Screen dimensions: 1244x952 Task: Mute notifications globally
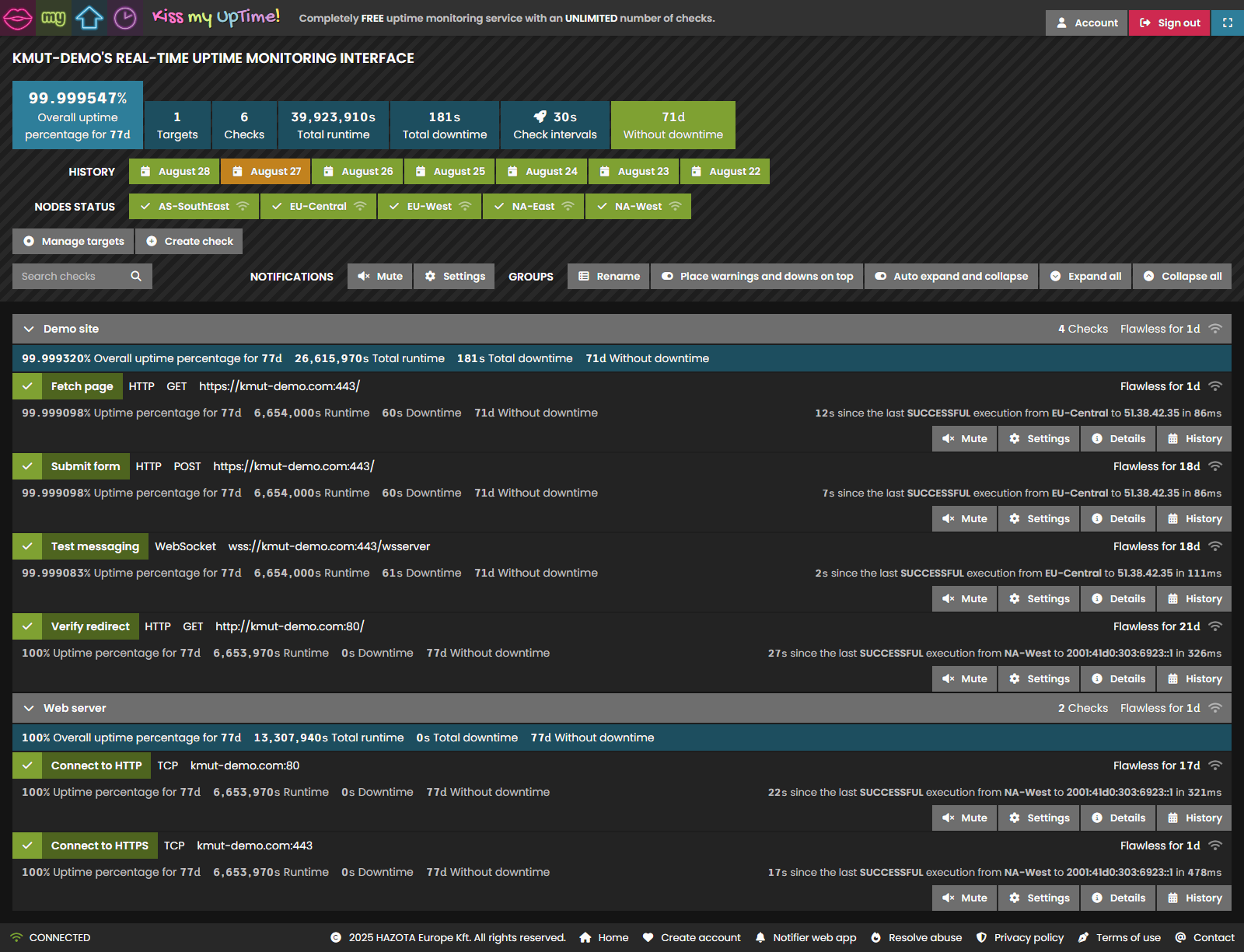pos(379,276)
